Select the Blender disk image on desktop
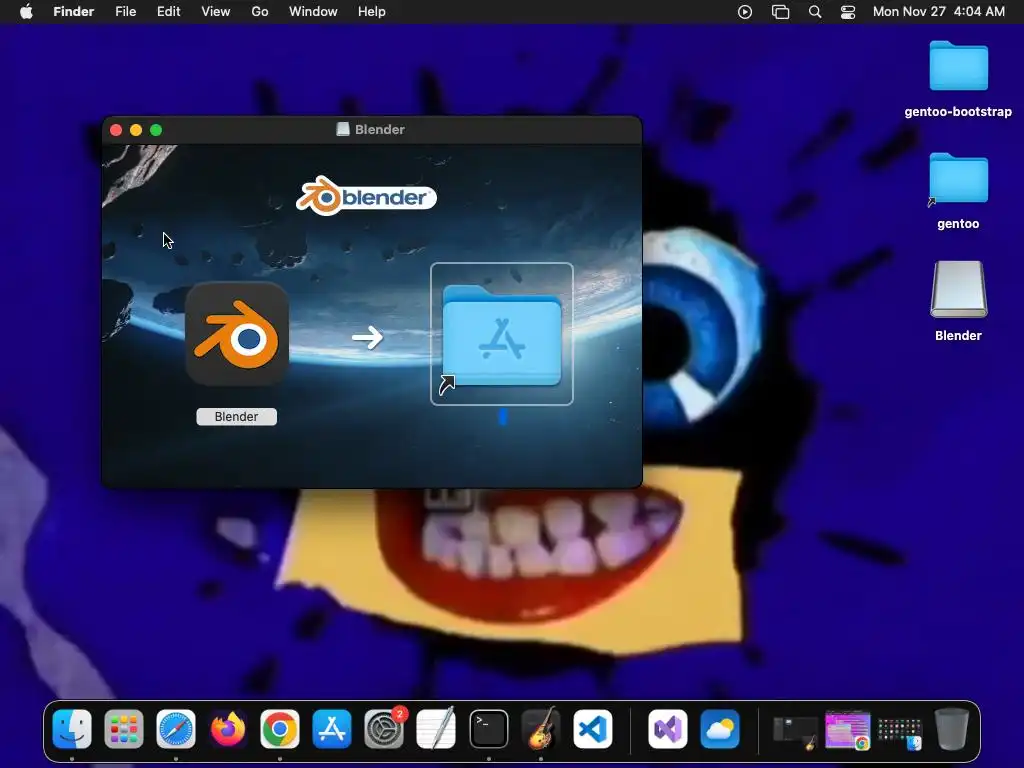The width and height of the screenshot is (1024, 768). click(x=958, y=289)
